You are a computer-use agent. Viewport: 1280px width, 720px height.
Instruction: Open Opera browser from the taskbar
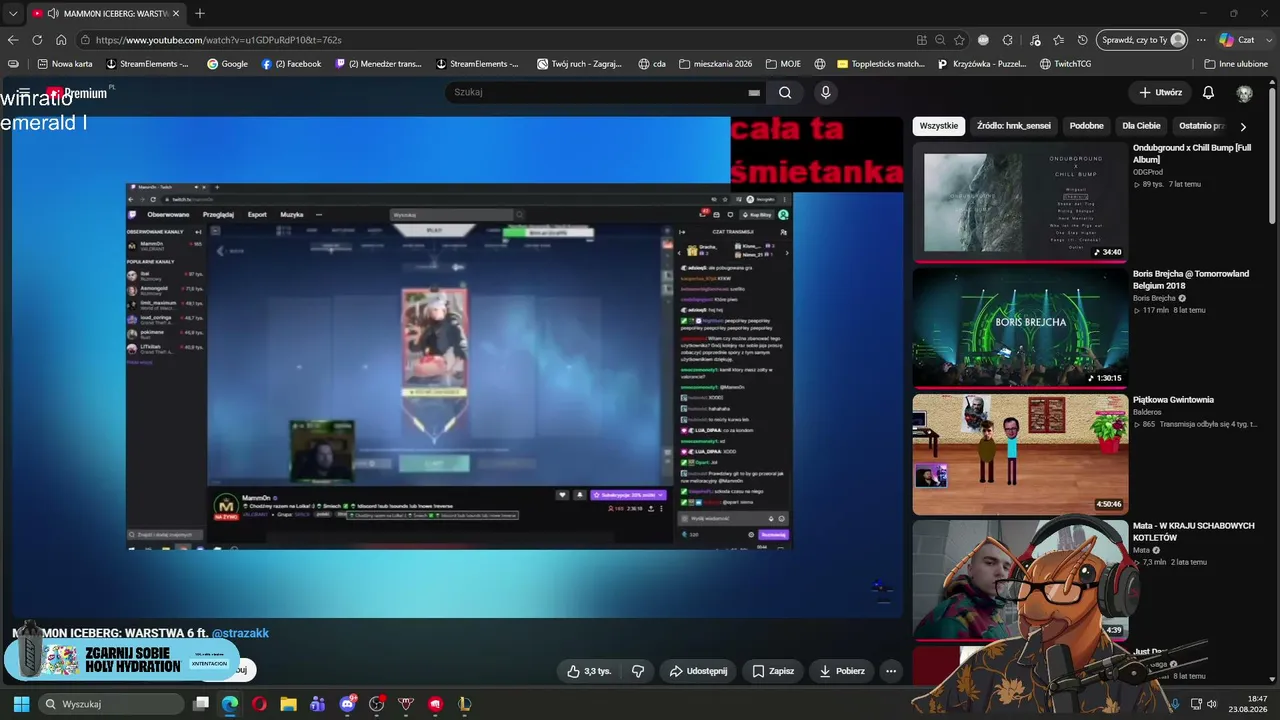pyautogui.click(x=259, y=704)
